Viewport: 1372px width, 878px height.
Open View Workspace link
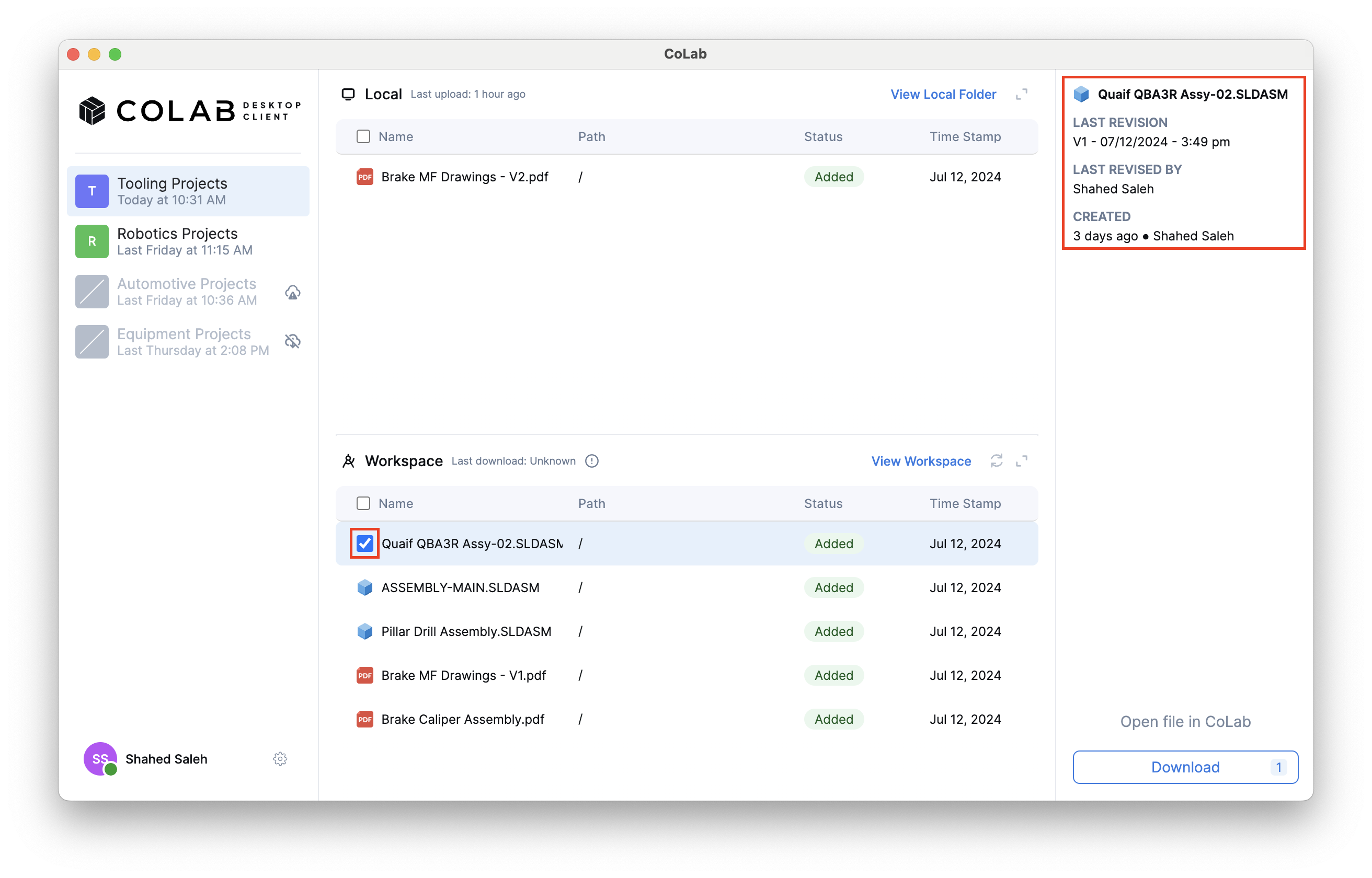coord(921,460)
